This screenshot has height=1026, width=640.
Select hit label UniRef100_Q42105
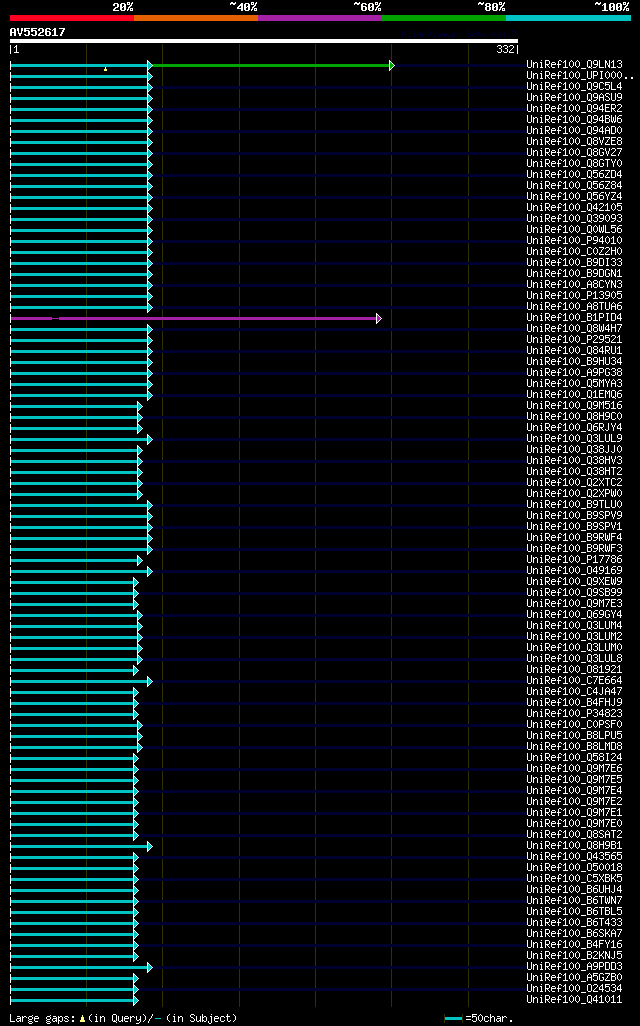pyautogui.click(x=575, y=207)
